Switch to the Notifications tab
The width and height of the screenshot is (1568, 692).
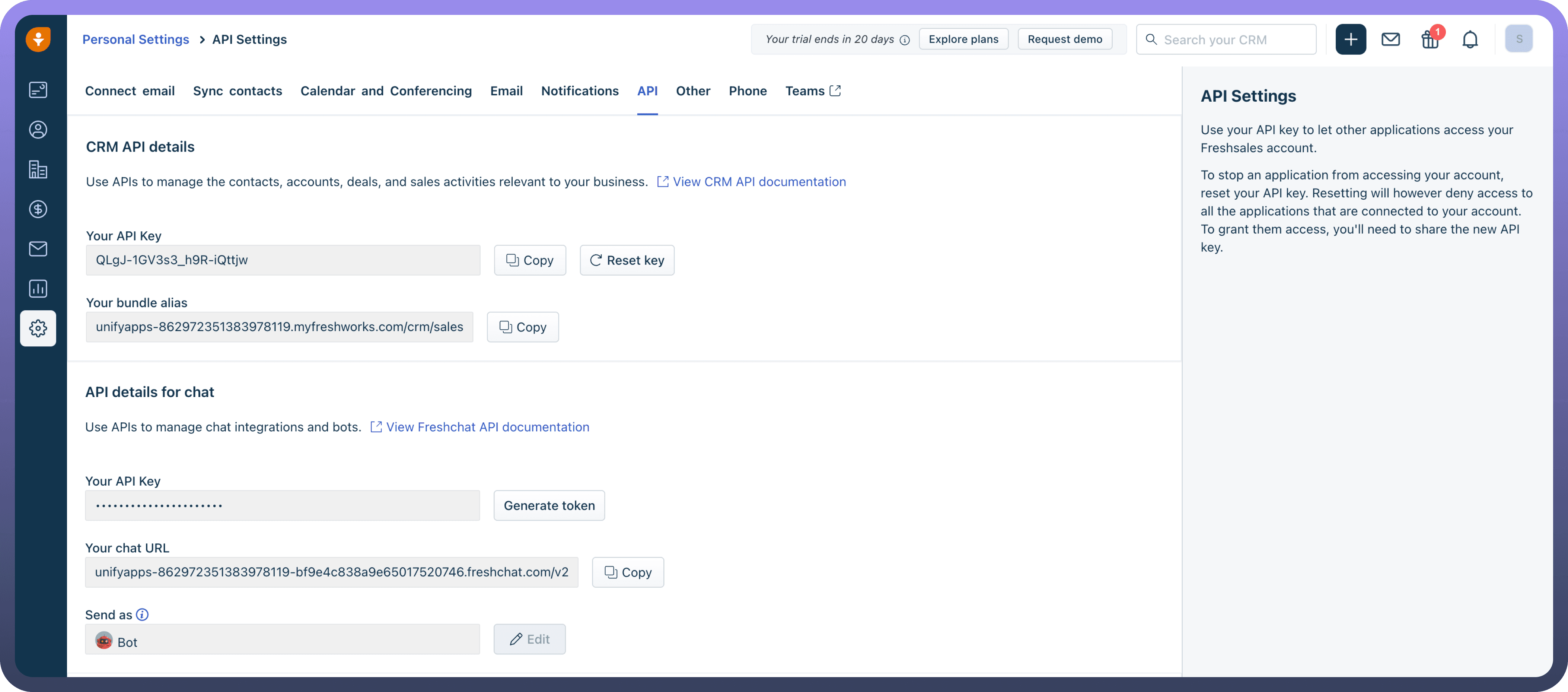[x=580, y=91]
